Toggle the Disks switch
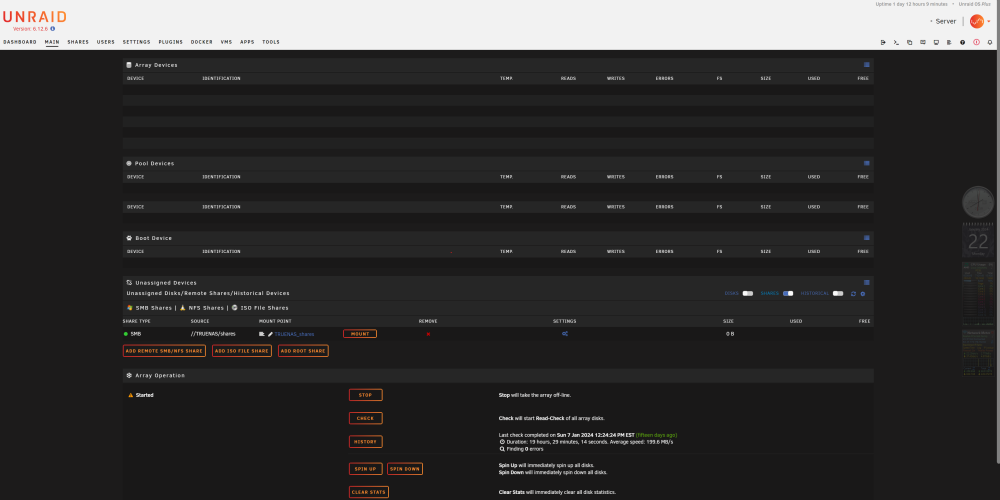Viewport: 1000px width, 500px height. click(747, 293)
